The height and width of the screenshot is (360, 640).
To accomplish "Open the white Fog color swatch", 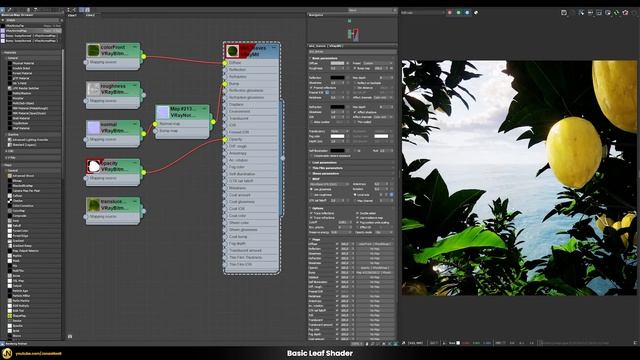I will (x=337, y=136).
